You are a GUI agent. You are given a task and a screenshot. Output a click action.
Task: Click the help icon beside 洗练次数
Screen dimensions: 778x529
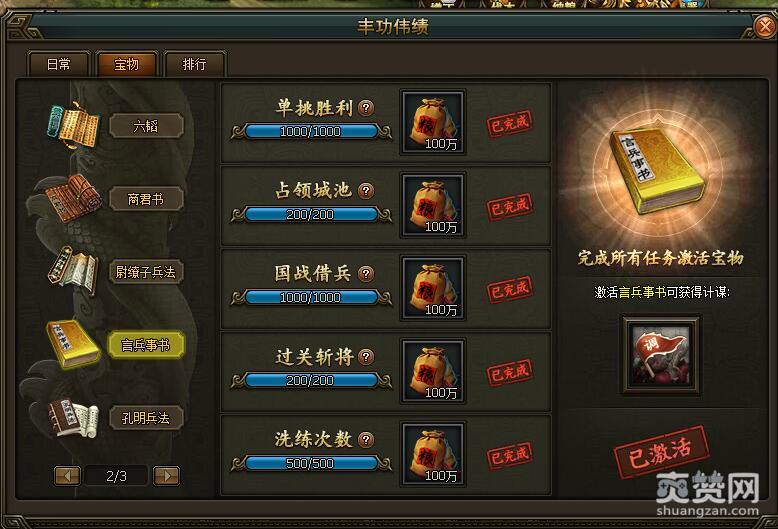pos(366,439)
